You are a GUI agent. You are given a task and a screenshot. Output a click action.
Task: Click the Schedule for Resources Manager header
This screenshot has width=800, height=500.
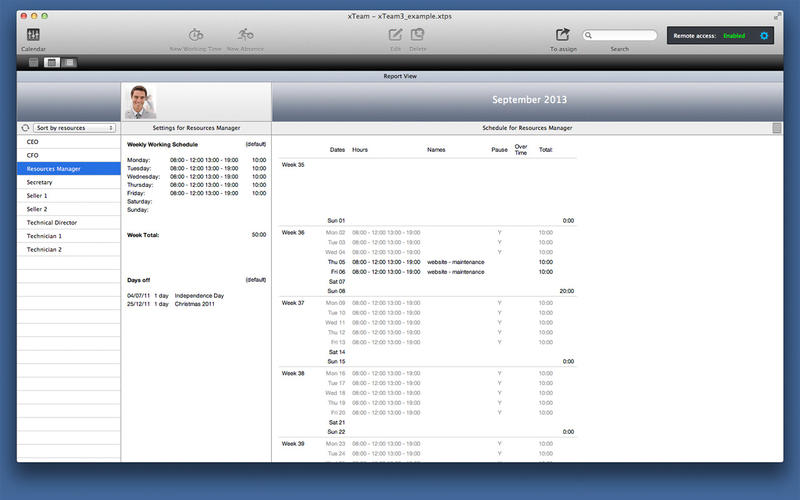coord(527,128)
